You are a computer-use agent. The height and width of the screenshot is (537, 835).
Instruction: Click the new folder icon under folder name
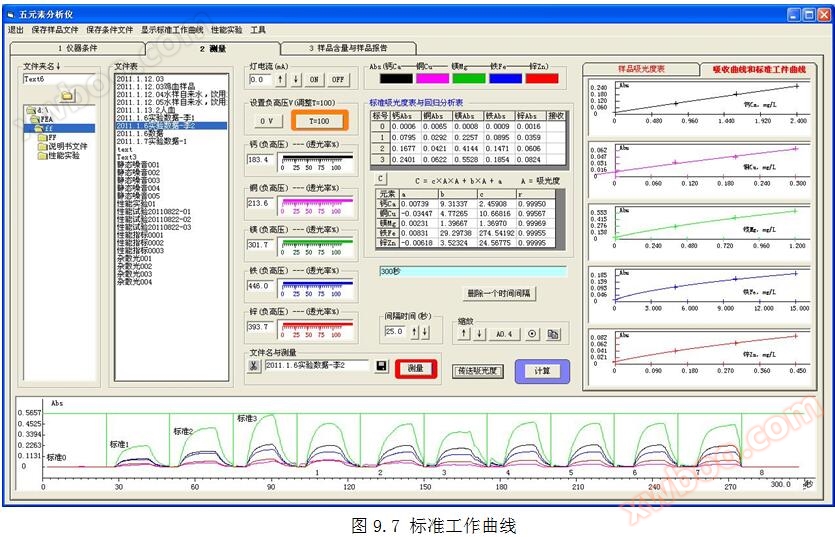click(66, 96)
